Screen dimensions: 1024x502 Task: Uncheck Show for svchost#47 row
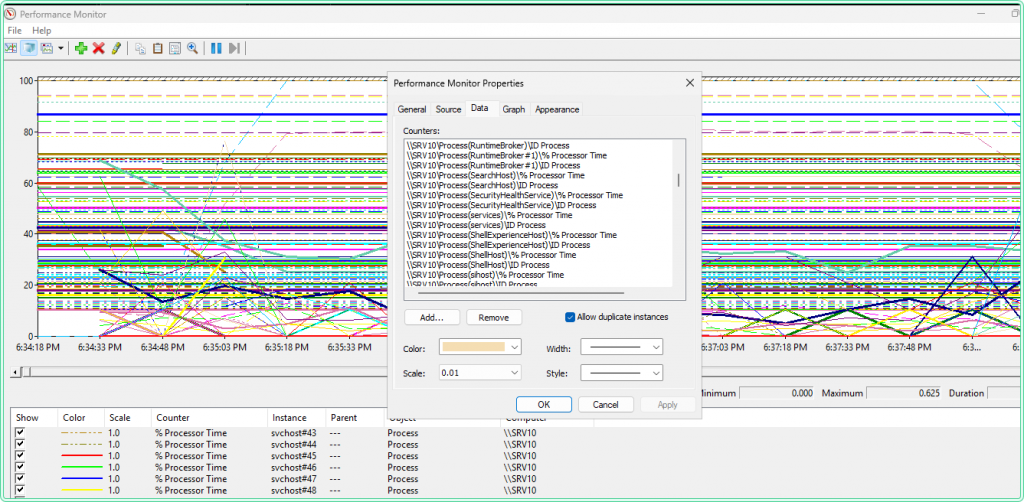pyautogui.click(x=20, y=478)
